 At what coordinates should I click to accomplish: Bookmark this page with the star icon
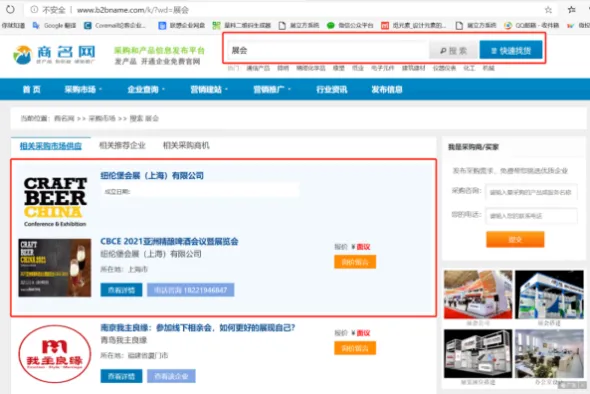(x=548, y=10)
